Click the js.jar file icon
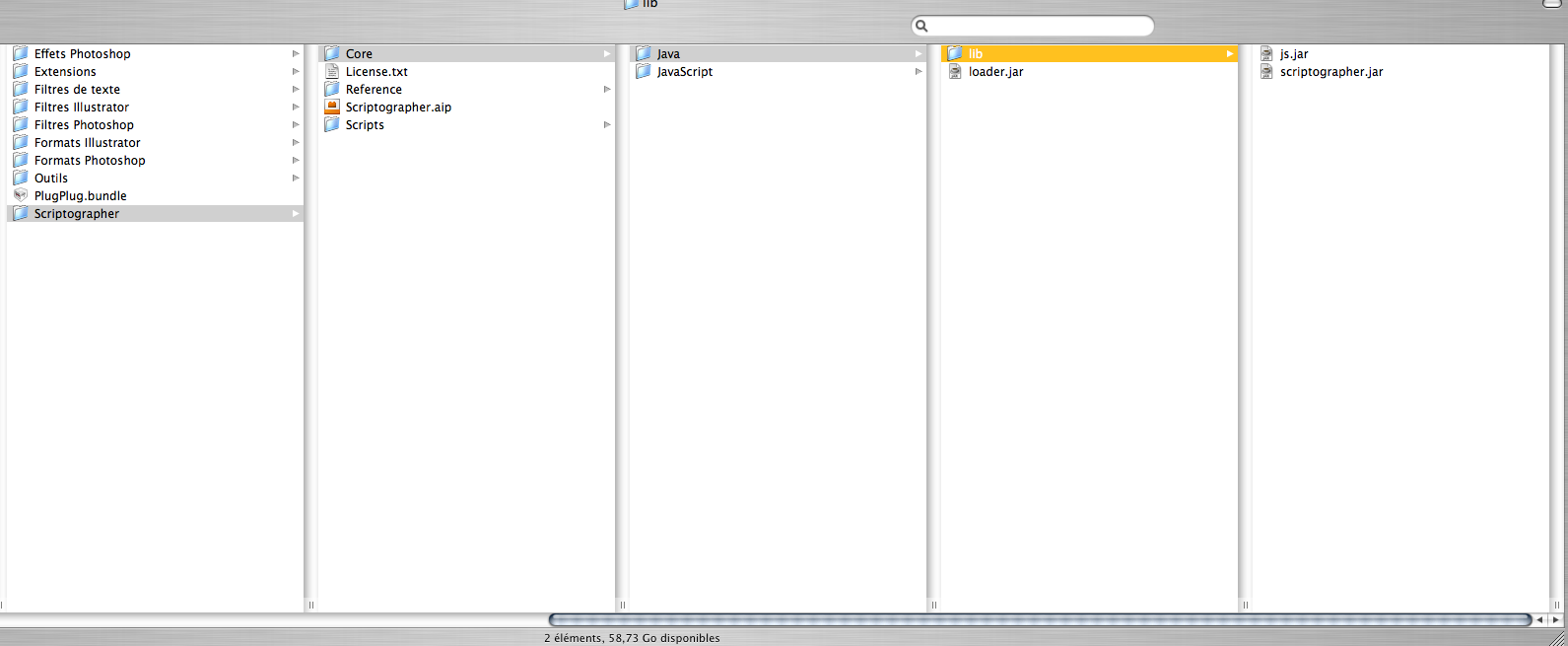Screen dimensions: 1568x646 [x=1266, y=53]
